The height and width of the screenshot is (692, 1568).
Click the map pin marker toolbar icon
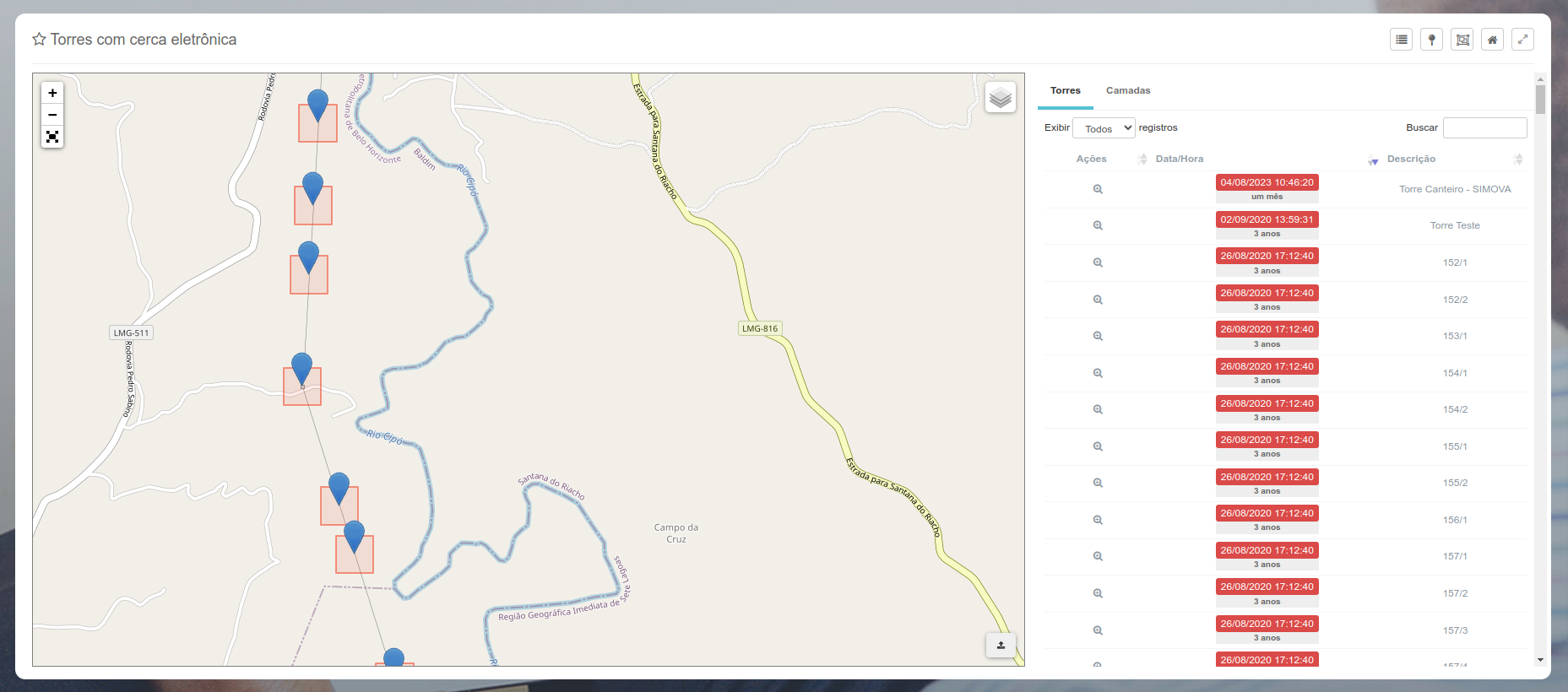(x=1431, y=40)
